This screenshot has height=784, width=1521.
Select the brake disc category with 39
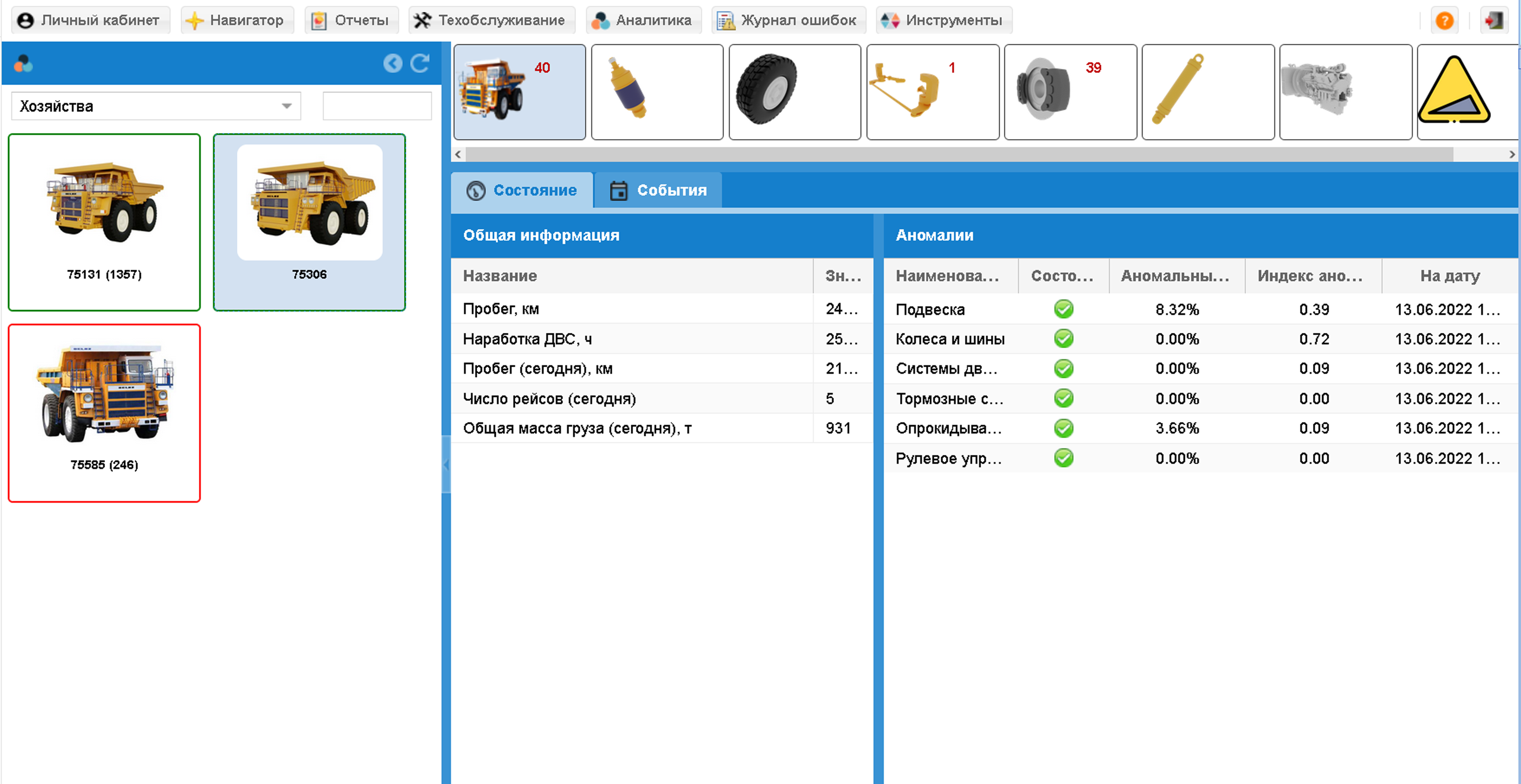point(1070,92)
